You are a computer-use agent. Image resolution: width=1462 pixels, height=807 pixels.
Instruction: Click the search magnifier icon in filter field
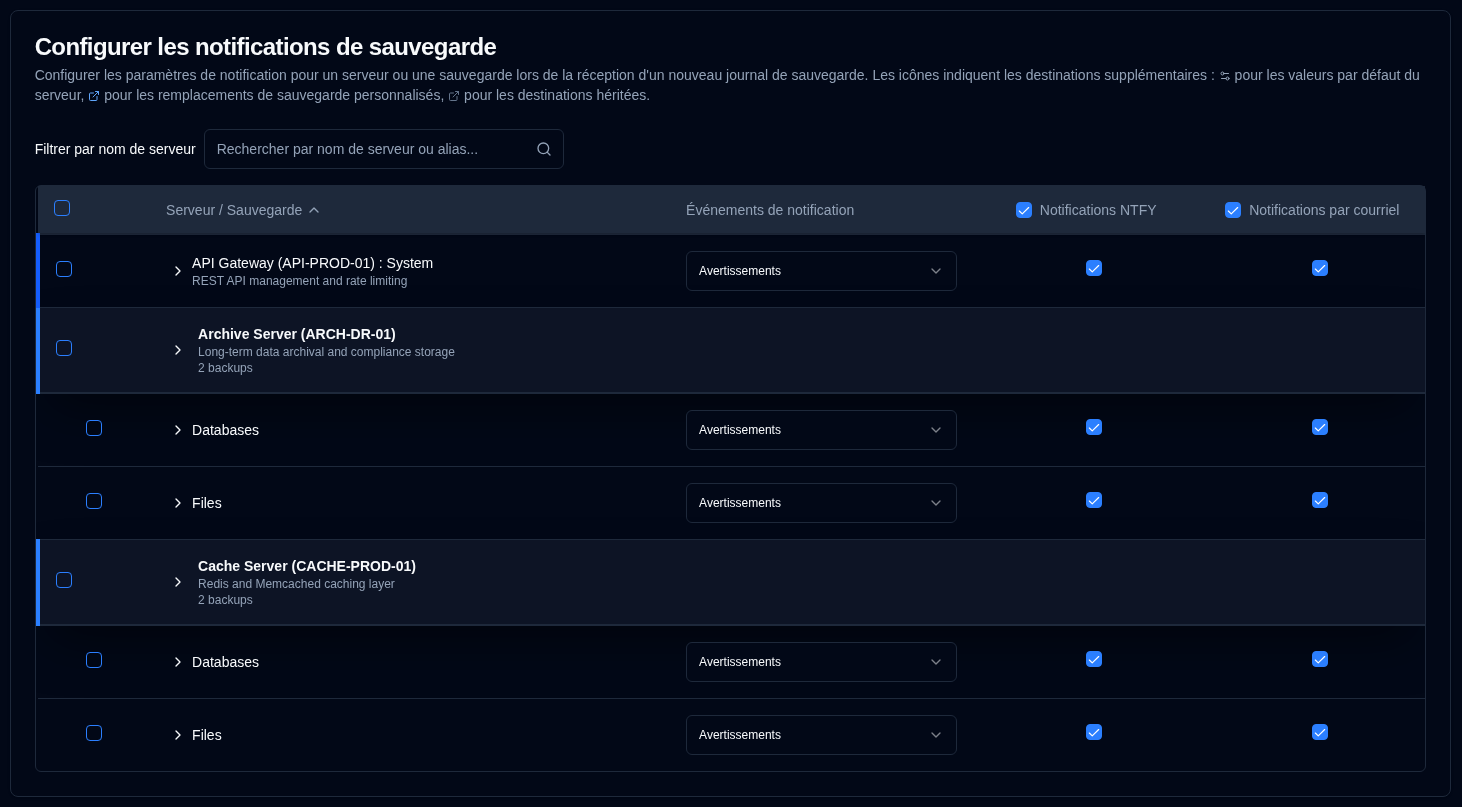click(544, 149)
